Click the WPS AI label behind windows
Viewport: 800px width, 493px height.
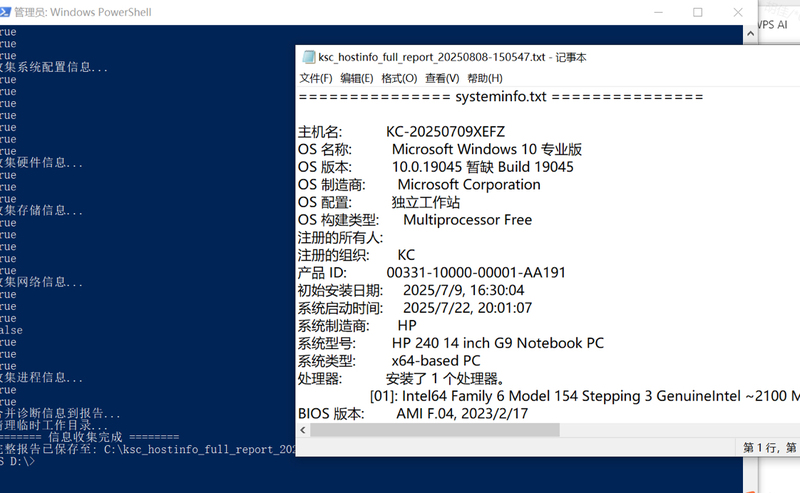pyautogui.click(x=773, y=24)
